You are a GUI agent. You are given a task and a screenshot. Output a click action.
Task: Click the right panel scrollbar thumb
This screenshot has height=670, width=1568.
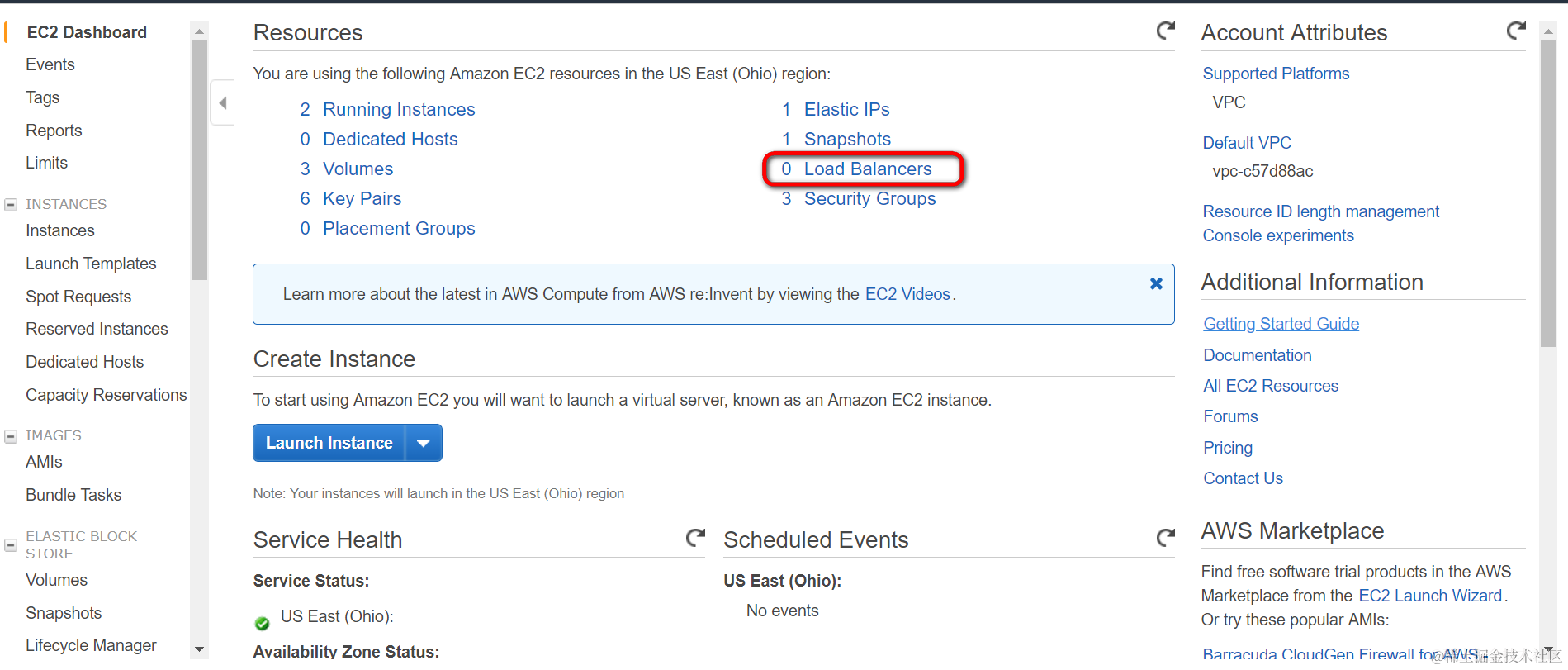[x=1548, y=194]
